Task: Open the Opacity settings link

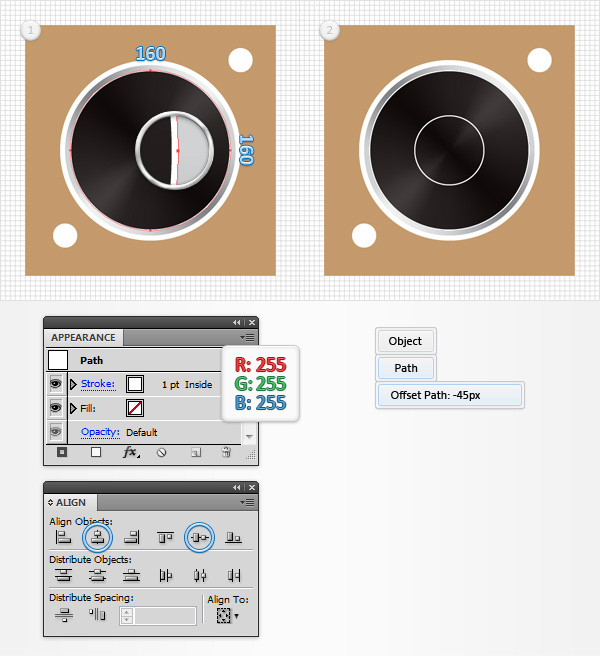Action: pos(100,432)
